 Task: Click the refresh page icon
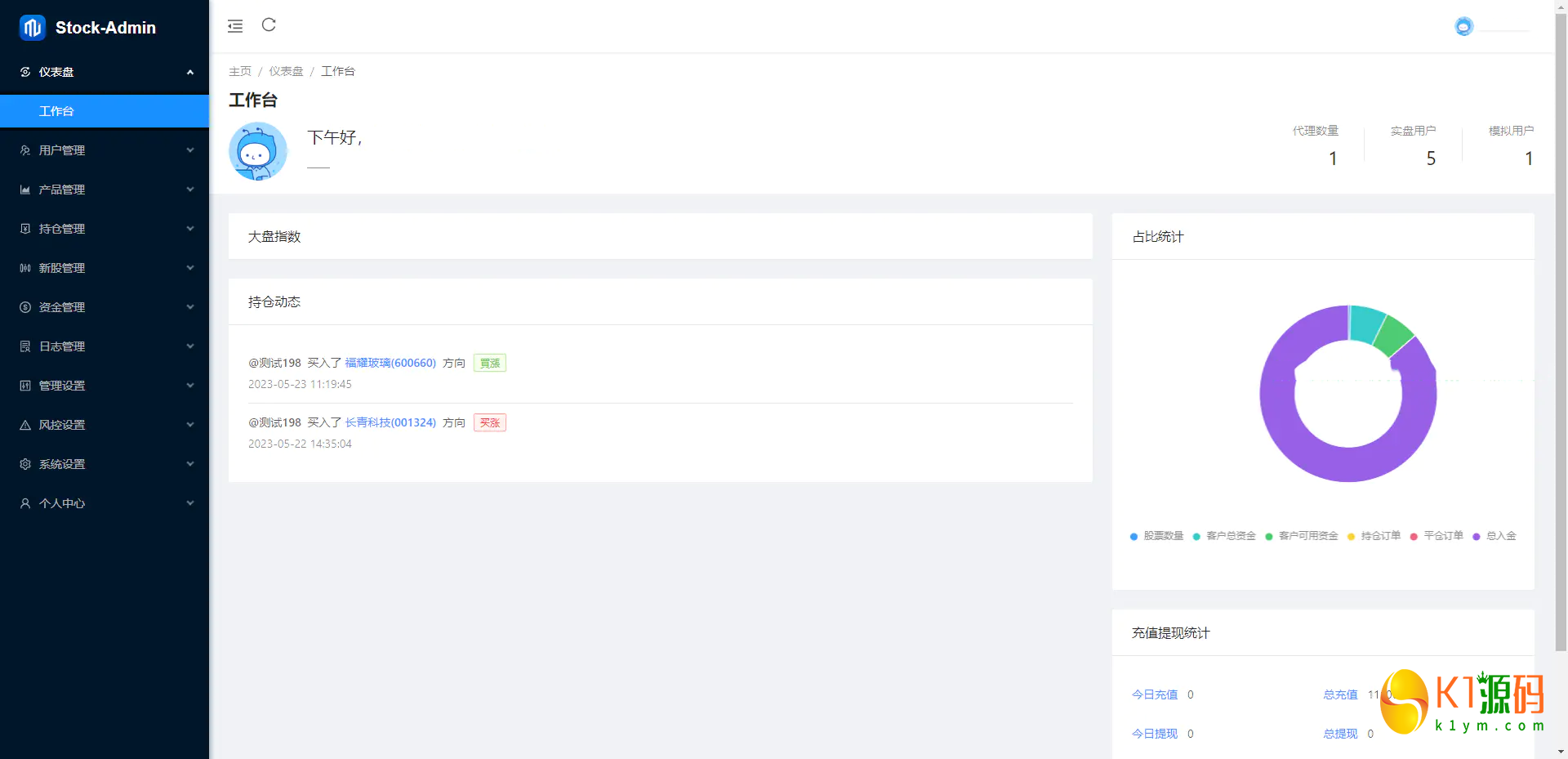[269, 25]
